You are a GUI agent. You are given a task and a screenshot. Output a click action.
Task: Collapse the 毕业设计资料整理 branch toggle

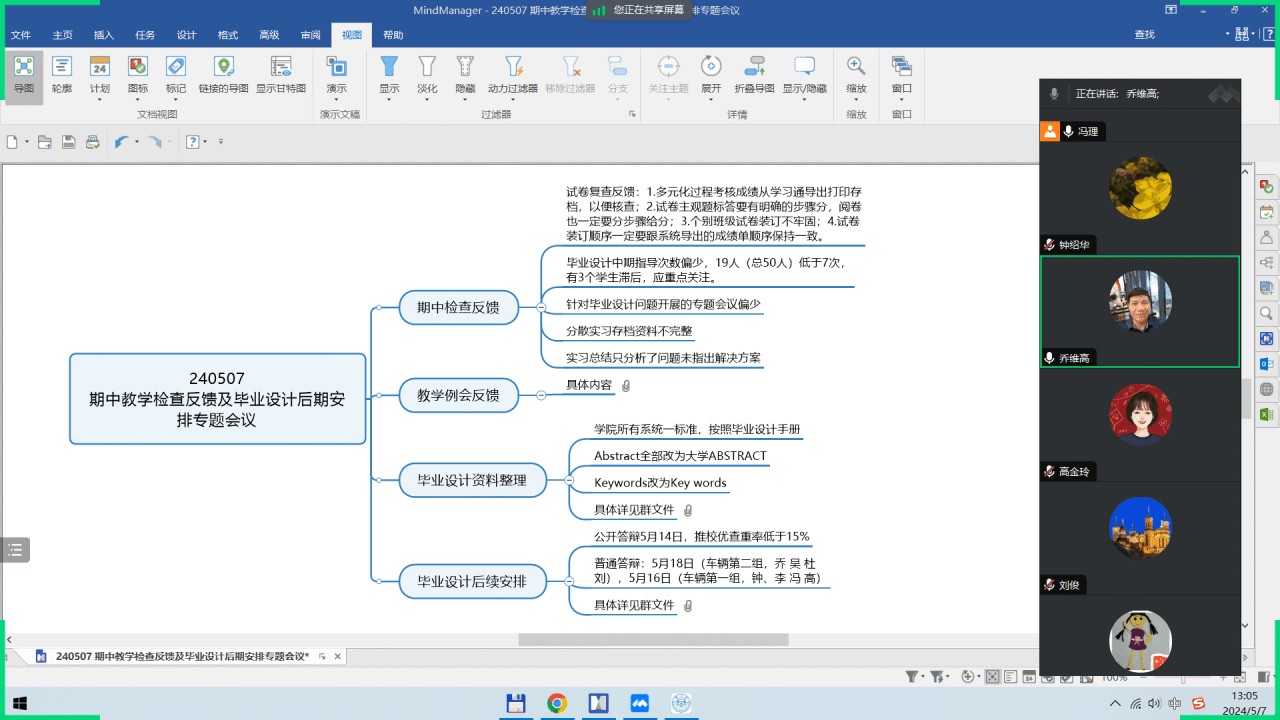click(569, 480)
